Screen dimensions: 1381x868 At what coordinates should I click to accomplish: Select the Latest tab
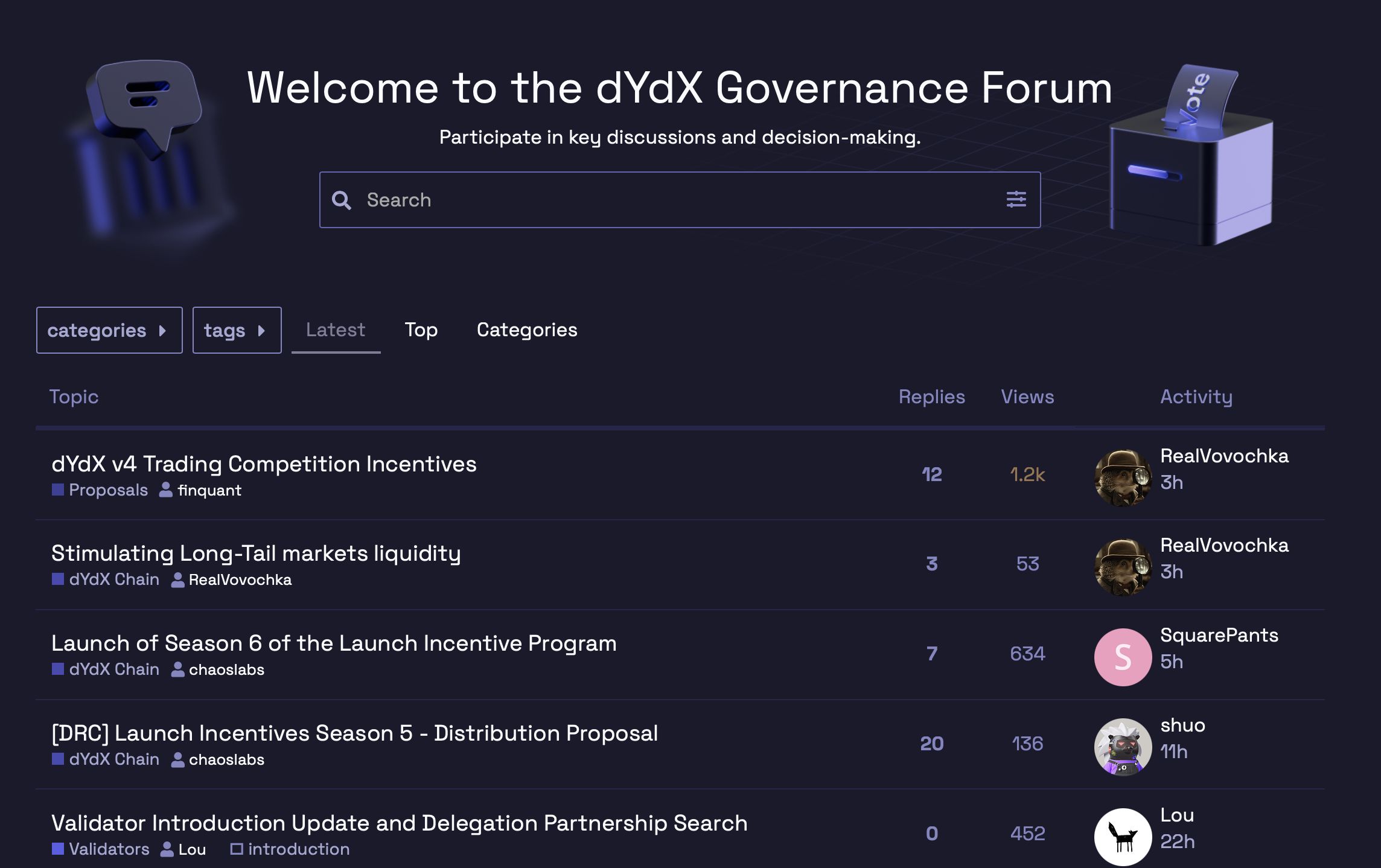pos(336,330)
